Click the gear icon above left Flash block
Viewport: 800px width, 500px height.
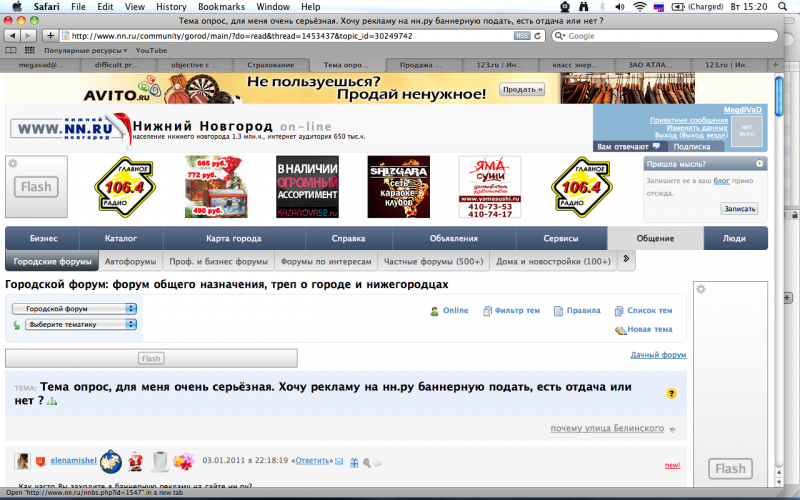point(13,163)
